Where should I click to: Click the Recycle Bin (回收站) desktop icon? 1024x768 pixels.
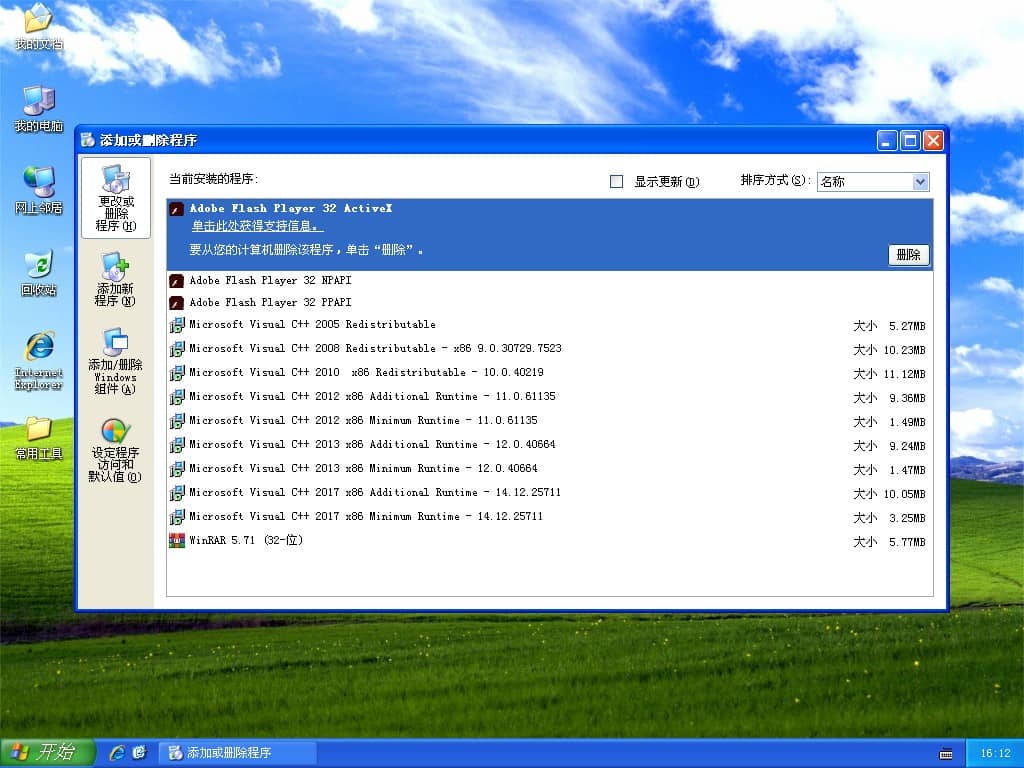pos(39,266)
